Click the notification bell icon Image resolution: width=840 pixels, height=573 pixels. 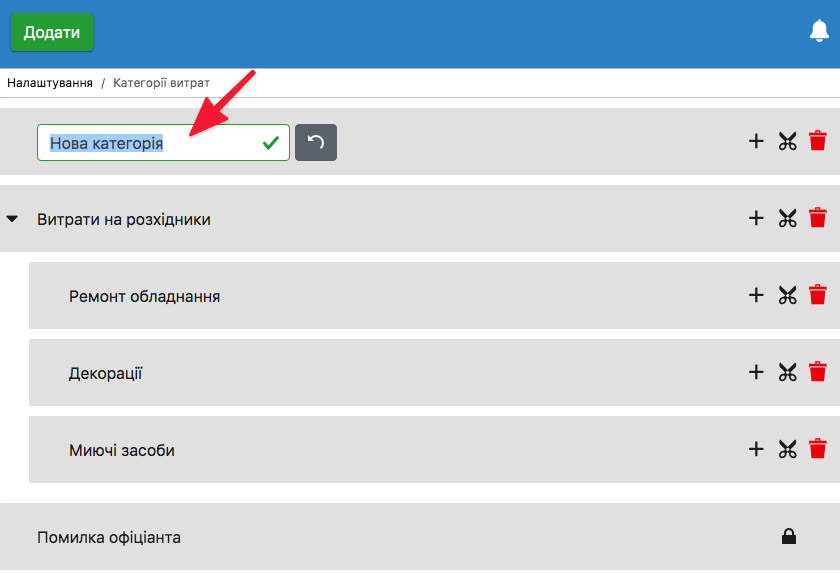pos(819,32)
